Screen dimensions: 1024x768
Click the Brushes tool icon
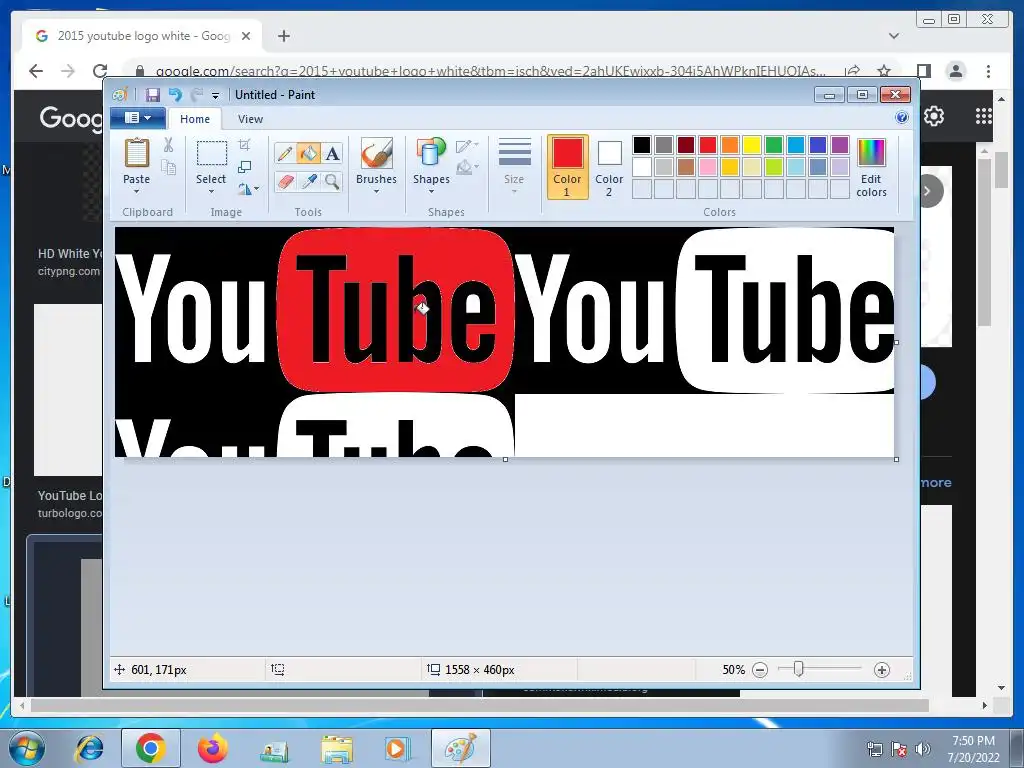click(x=376, y=153)
